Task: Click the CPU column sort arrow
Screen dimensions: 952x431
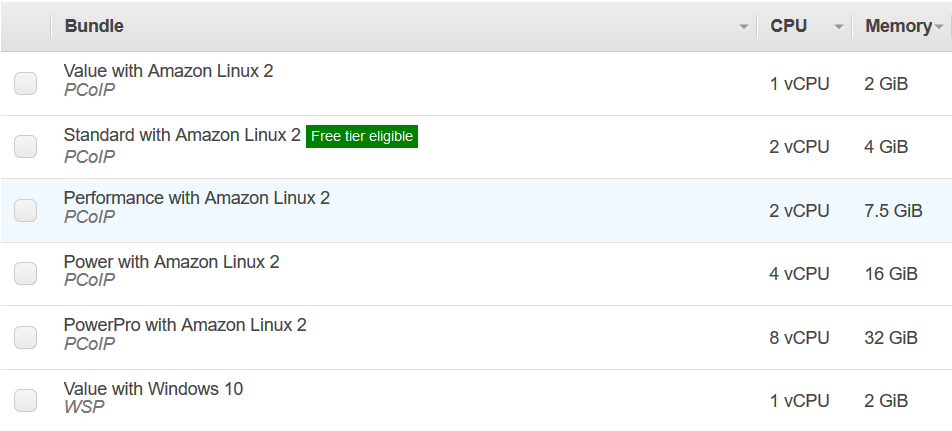Action: pos(838,27)
